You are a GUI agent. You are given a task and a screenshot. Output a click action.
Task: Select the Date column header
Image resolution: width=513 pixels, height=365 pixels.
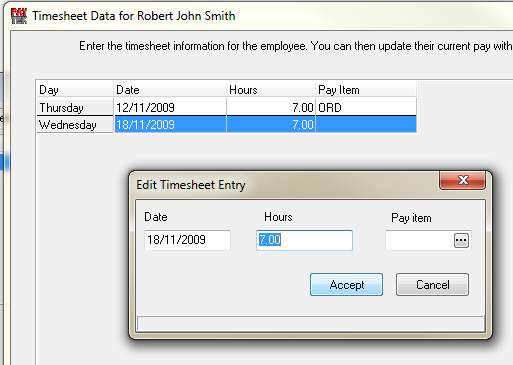[170, 90]
